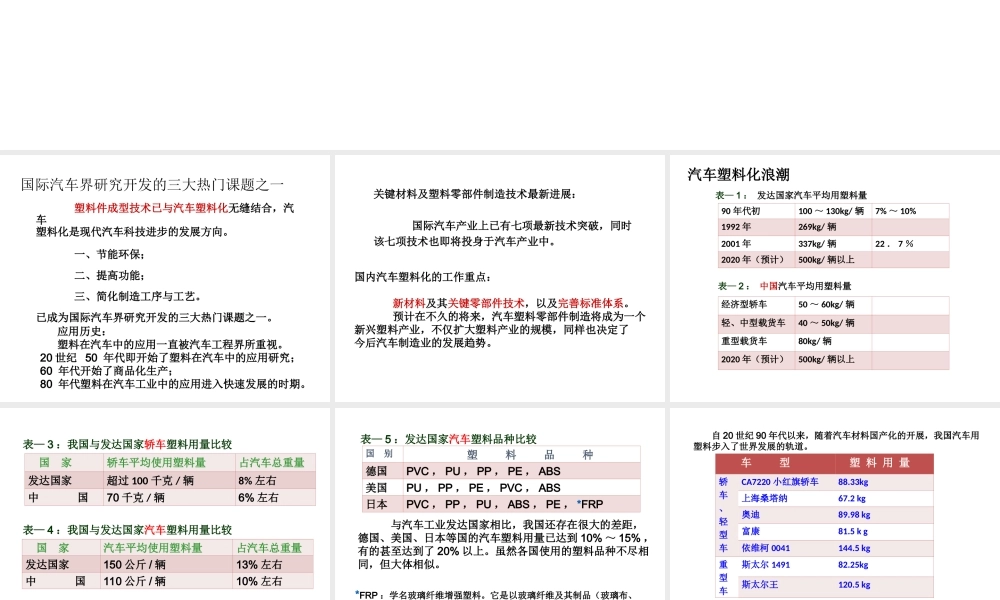Click heading 国内汽车塑料化的工作重点
Viewport: 1000px width, 600px height.
click(423, 277)
